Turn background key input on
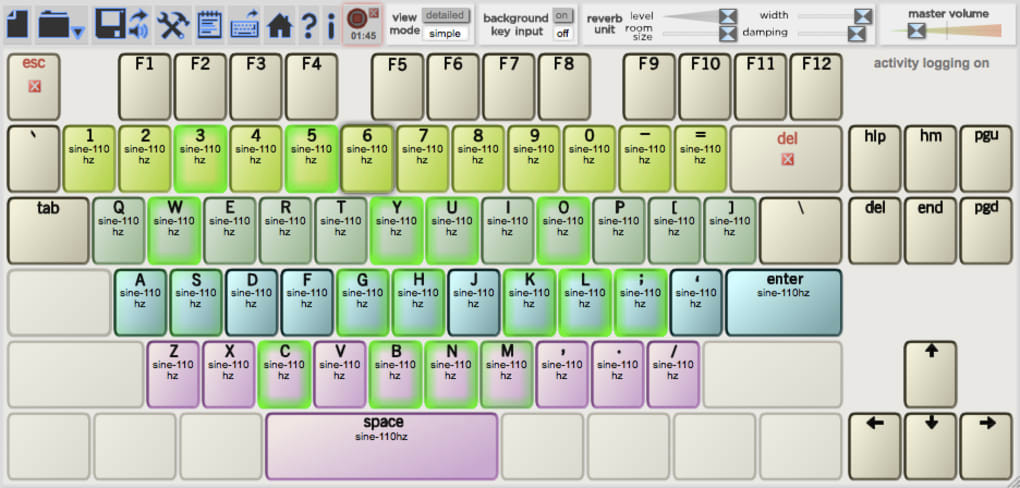Image resolution: width=1020 pixels, height=488 pixels. [563, 16]
